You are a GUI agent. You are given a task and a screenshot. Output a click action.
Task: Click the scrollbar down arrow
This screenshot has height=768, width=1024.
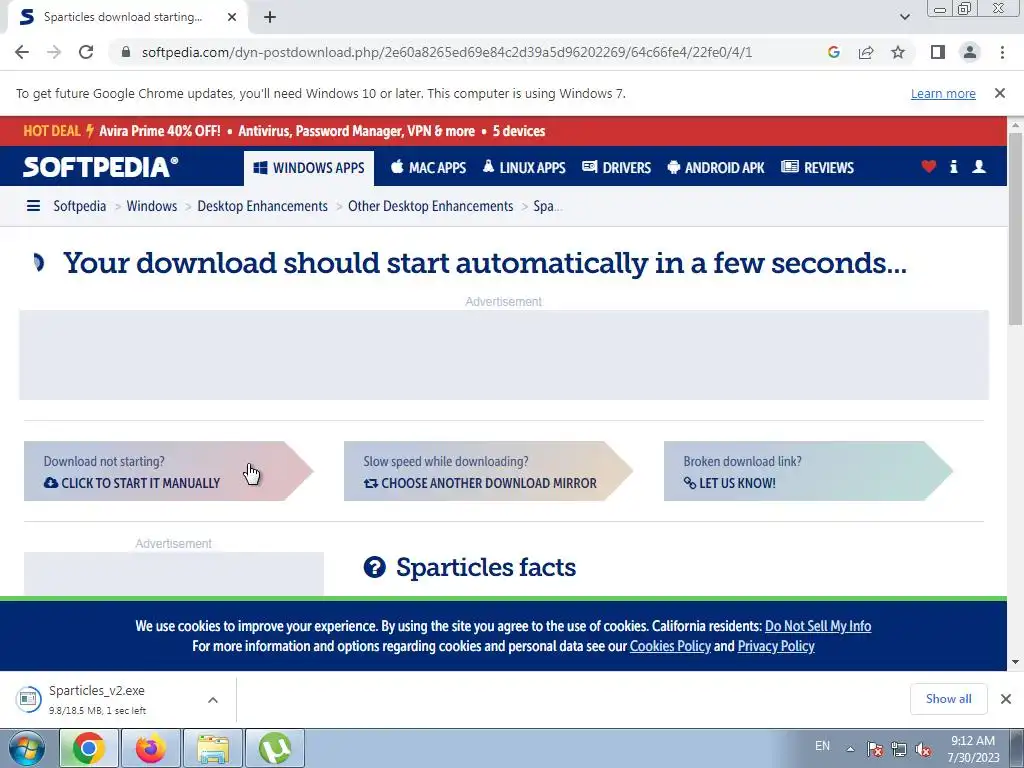coord(1015,662)
